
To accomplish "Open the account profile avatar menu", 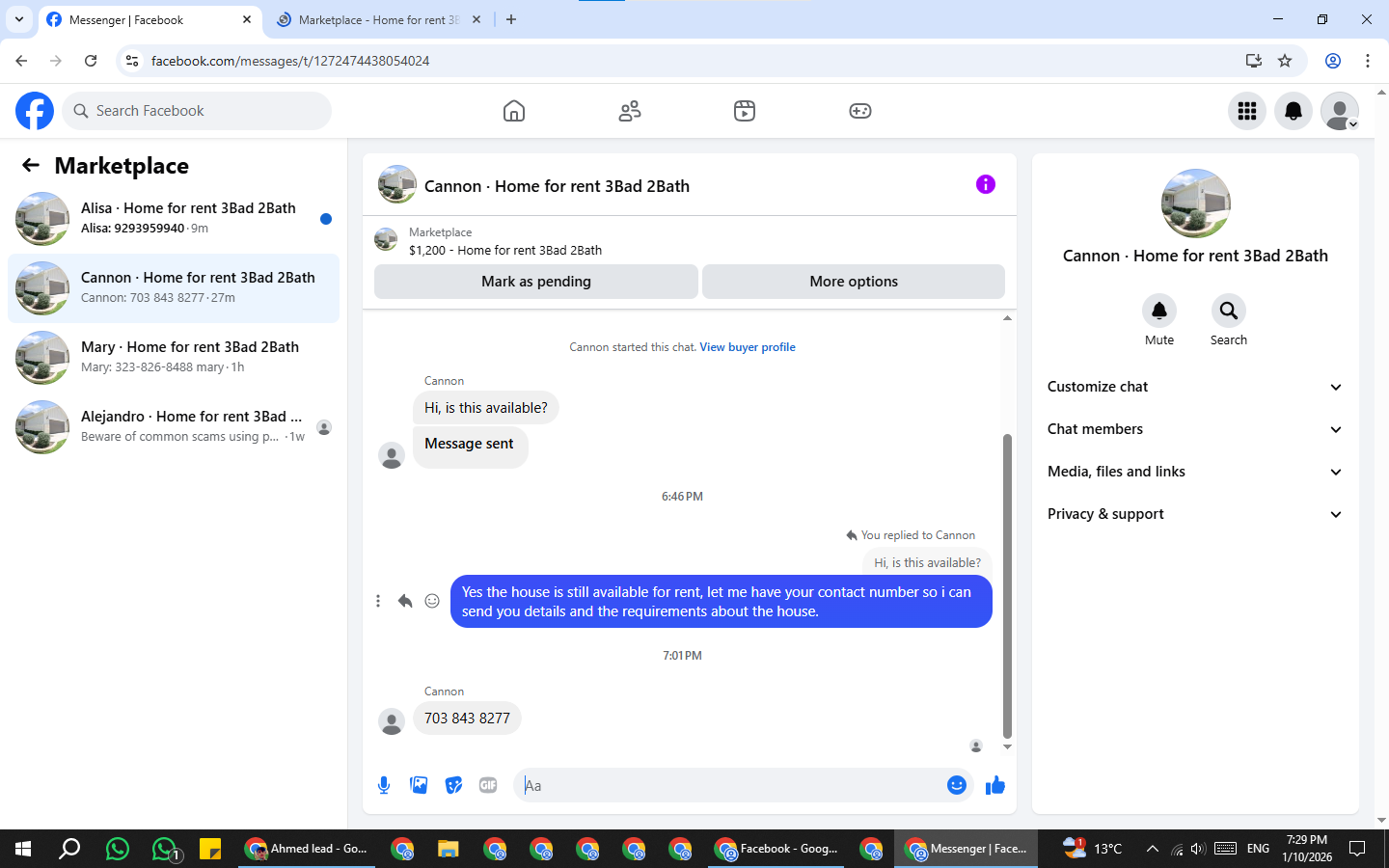I will (1340, 111).
